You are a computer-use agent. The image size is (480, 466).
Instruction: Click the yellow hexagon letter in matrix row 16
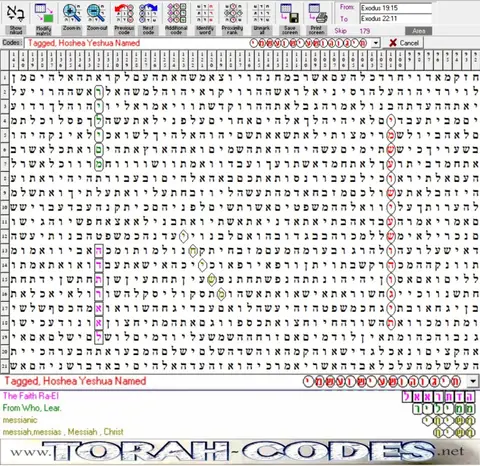221,294
